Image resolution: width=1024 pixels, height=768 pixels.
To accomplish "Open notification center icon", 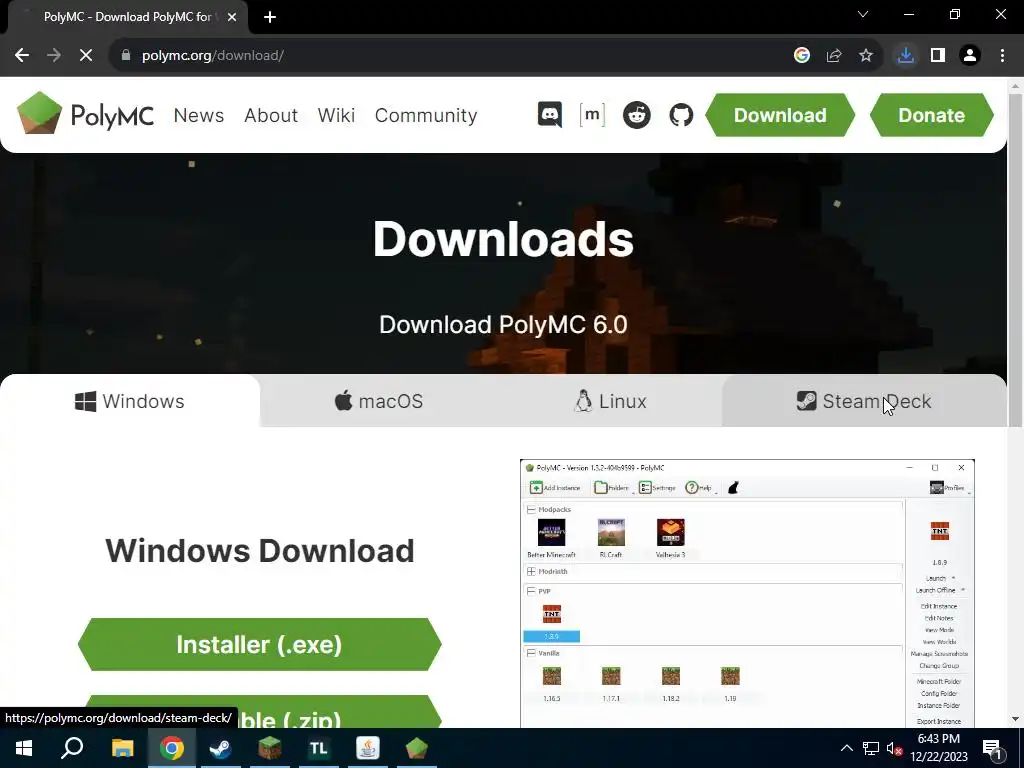I will click(x=993, y=748).
